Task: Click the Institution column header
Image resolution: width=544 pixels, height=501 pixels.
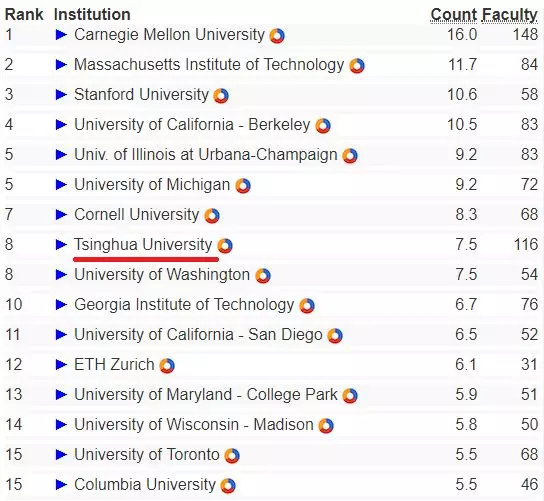Action: click(92, 15)
